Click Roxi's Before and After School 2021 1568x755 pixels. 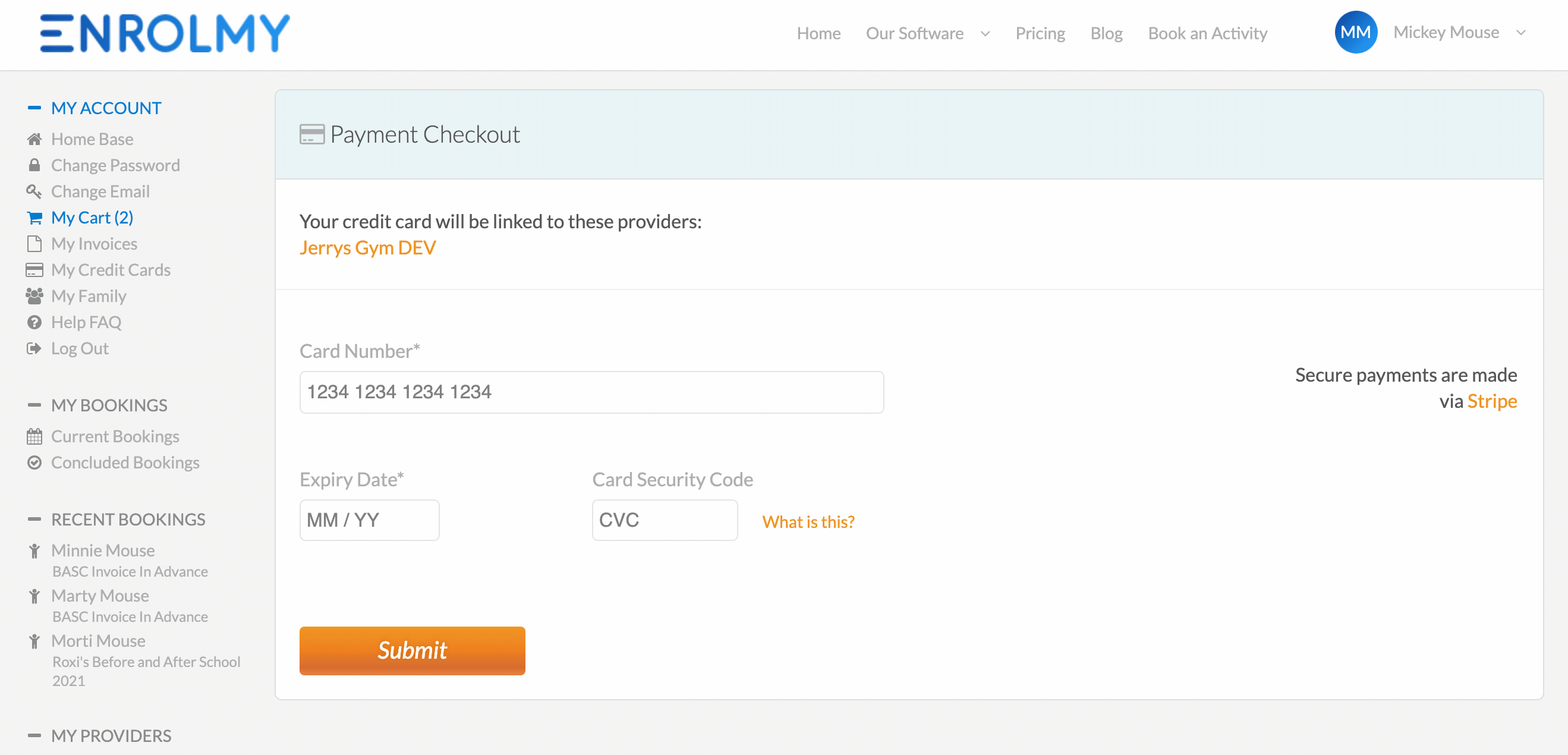pos(146,671)
